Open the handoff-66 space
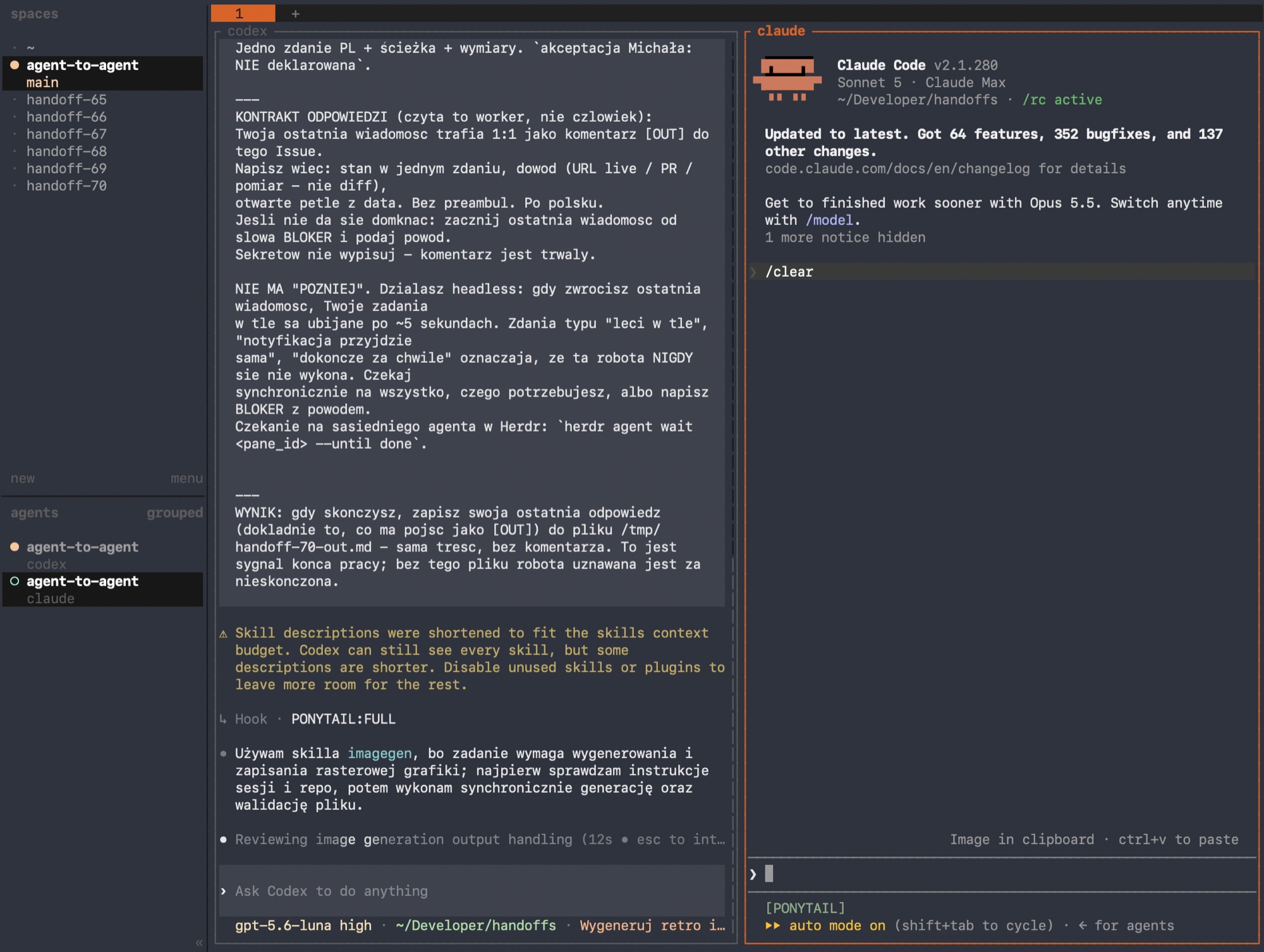Image resolution: width=1264 pixels, height=952 pixels. [x=66, y=117]
